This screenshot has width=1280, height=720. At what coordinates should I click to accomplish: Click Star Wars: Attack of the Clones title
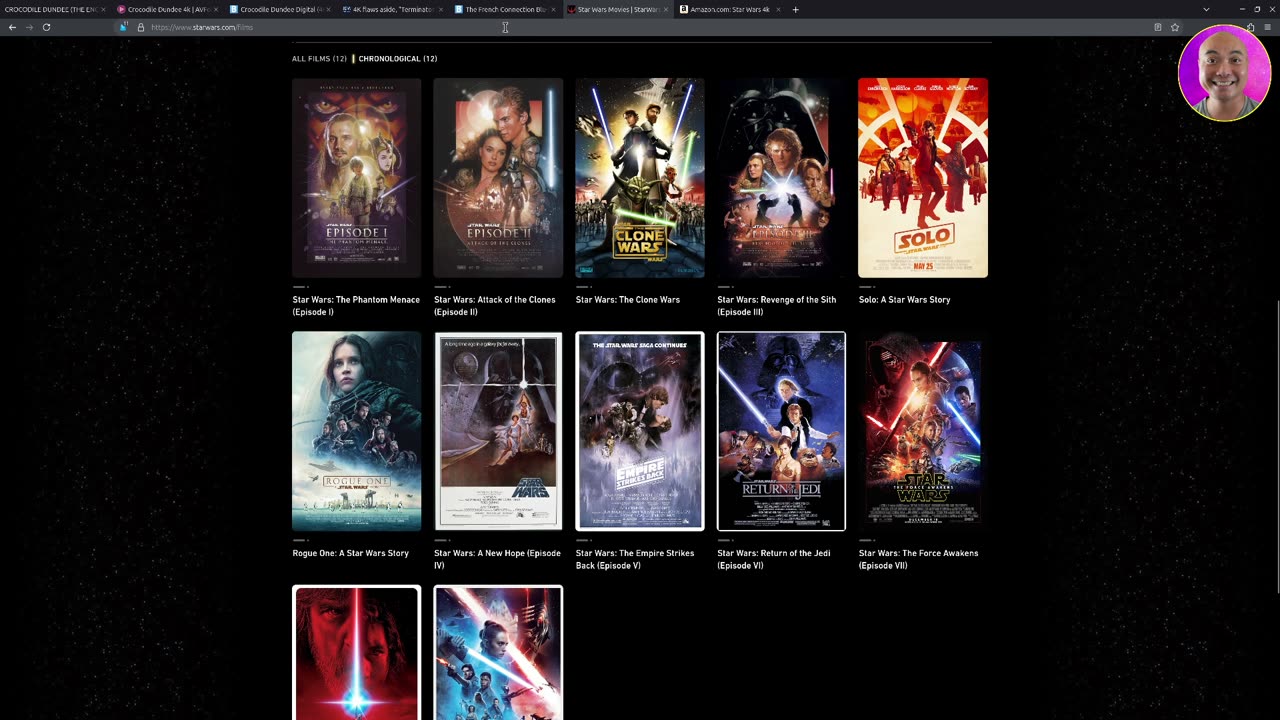(x=494, y=306)
